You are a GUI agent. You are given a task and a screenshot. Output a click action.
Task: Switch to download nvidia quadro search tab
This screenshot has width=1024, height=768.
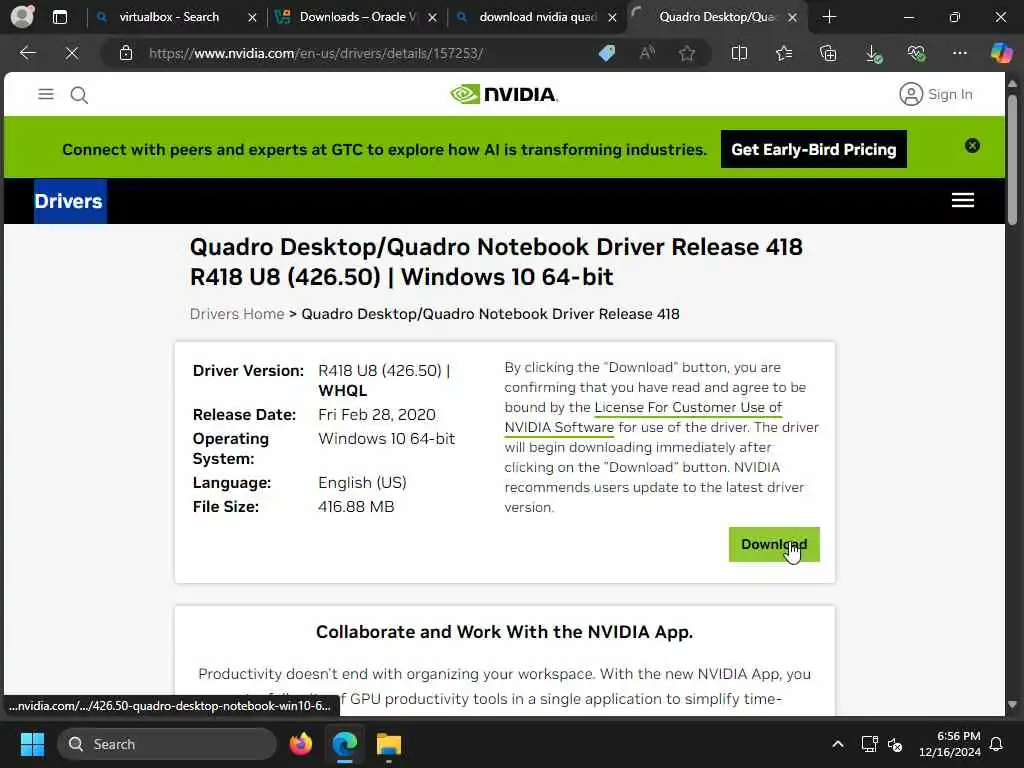click(x=537, y=17)
